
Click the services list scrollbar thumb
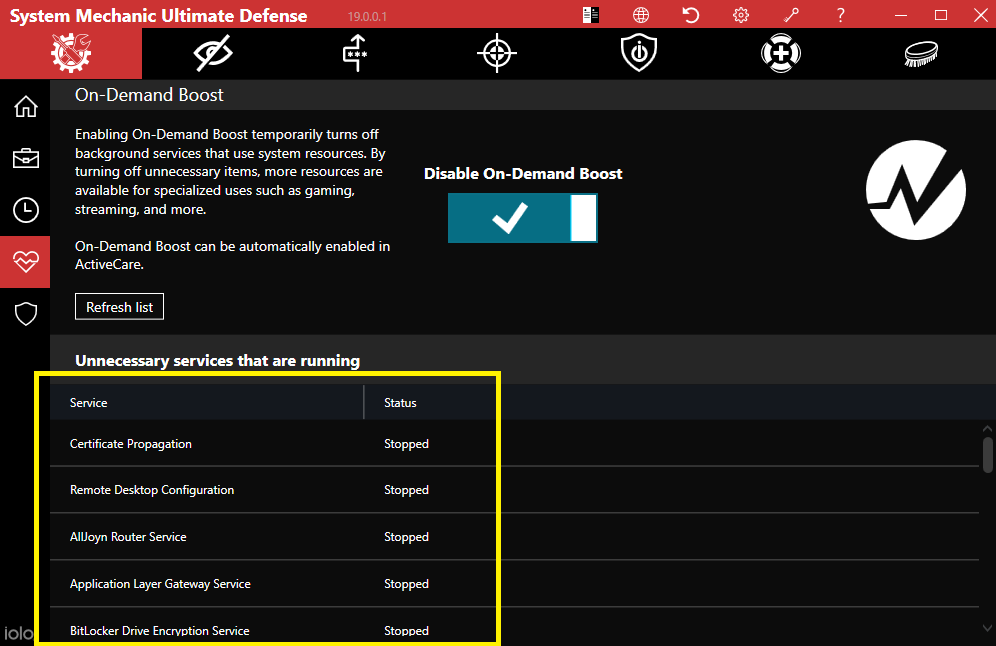point(987,455)
